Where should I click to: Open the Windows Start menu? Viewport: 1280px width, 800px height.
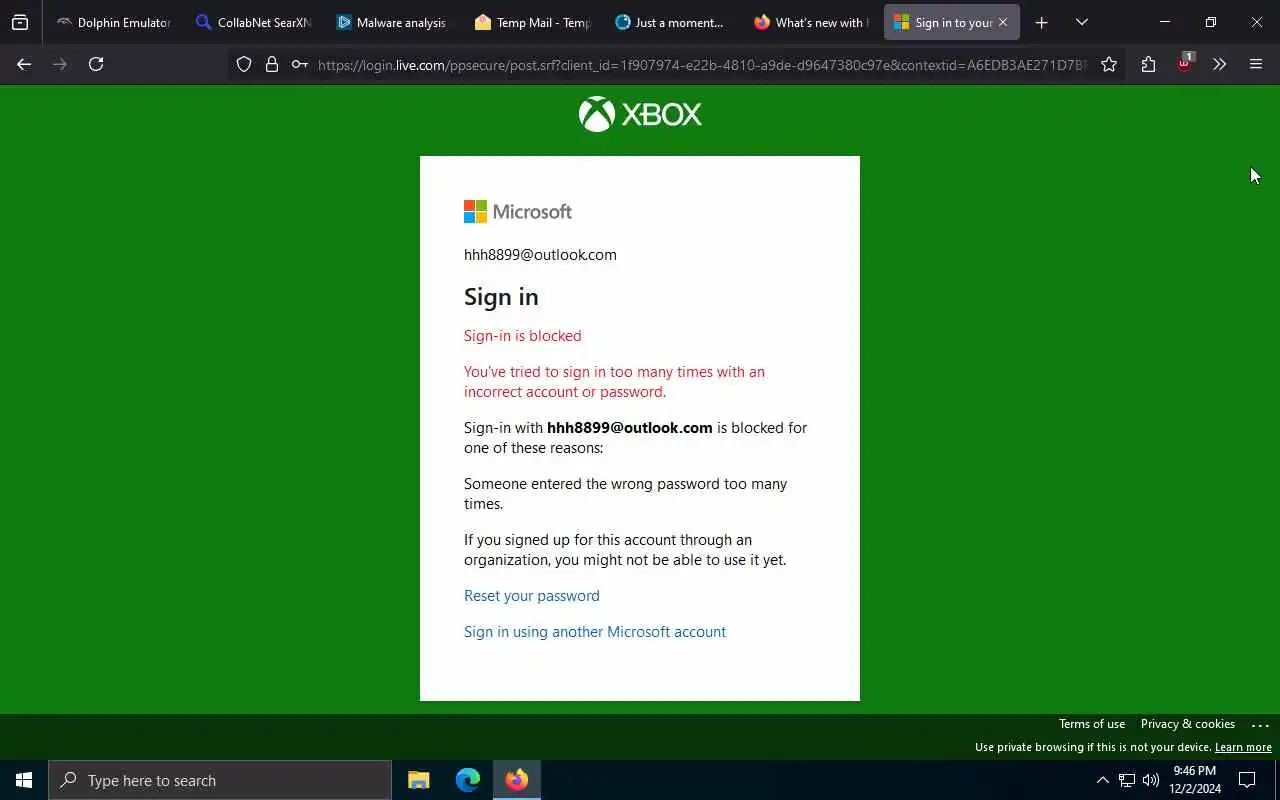pyautogui.click(x=24, y=780)
